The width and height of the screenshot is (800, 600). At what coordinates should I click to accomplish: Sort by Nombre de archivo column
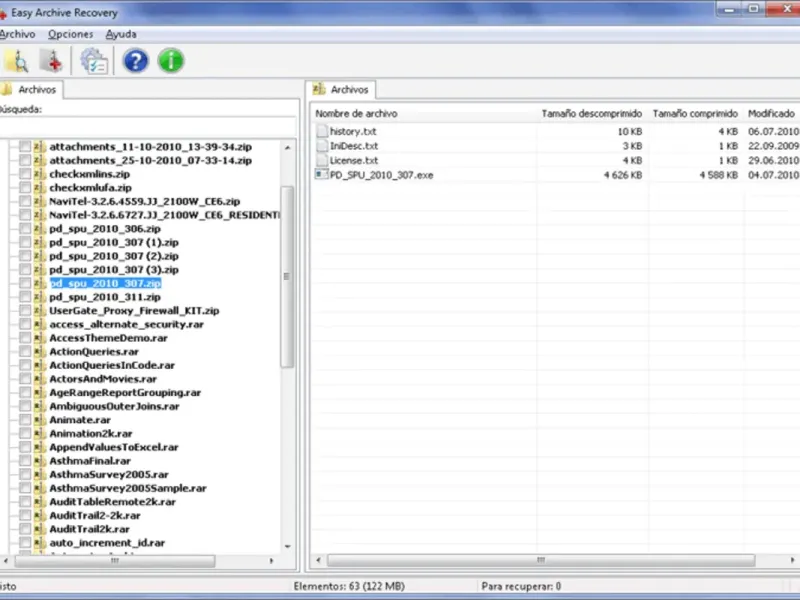click(x=356, y=114)
